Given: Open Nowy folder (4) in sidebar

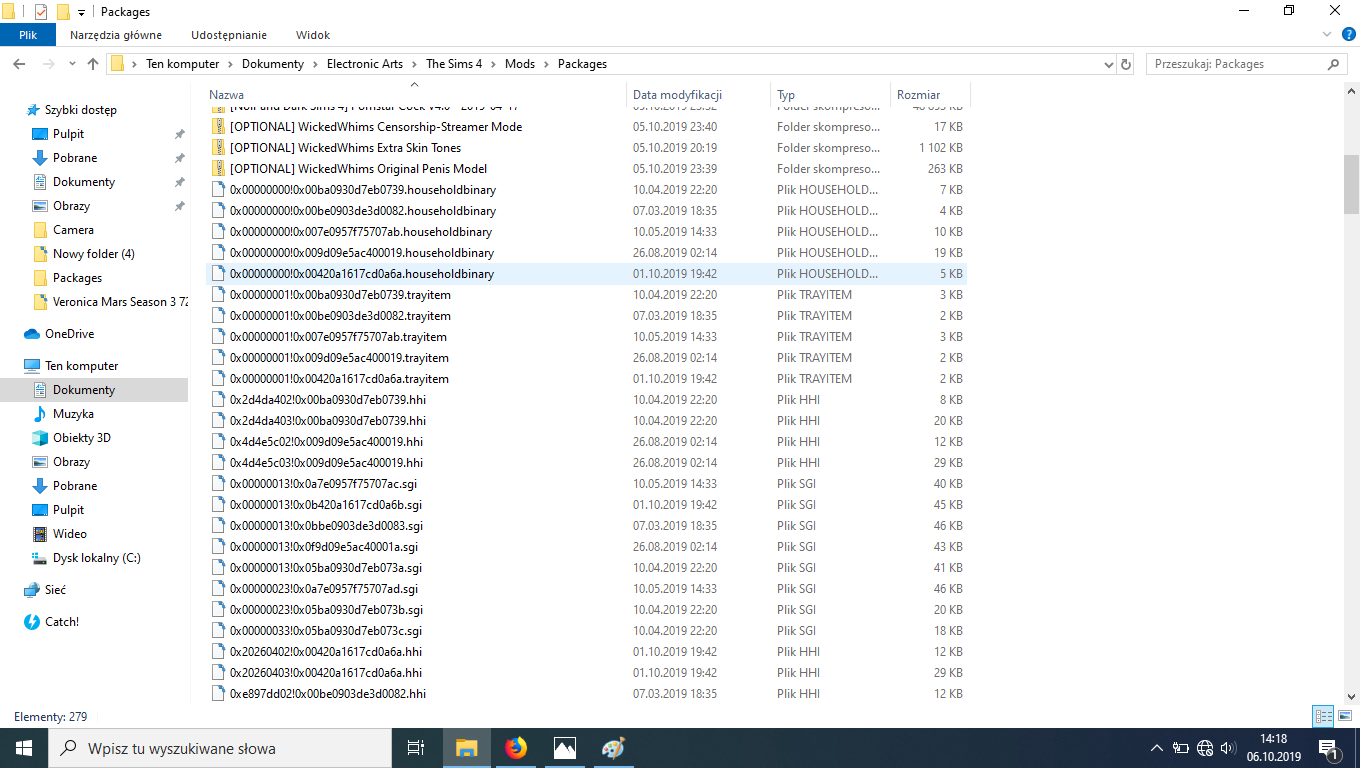Looking at the screenshot, I should [93, 254].
